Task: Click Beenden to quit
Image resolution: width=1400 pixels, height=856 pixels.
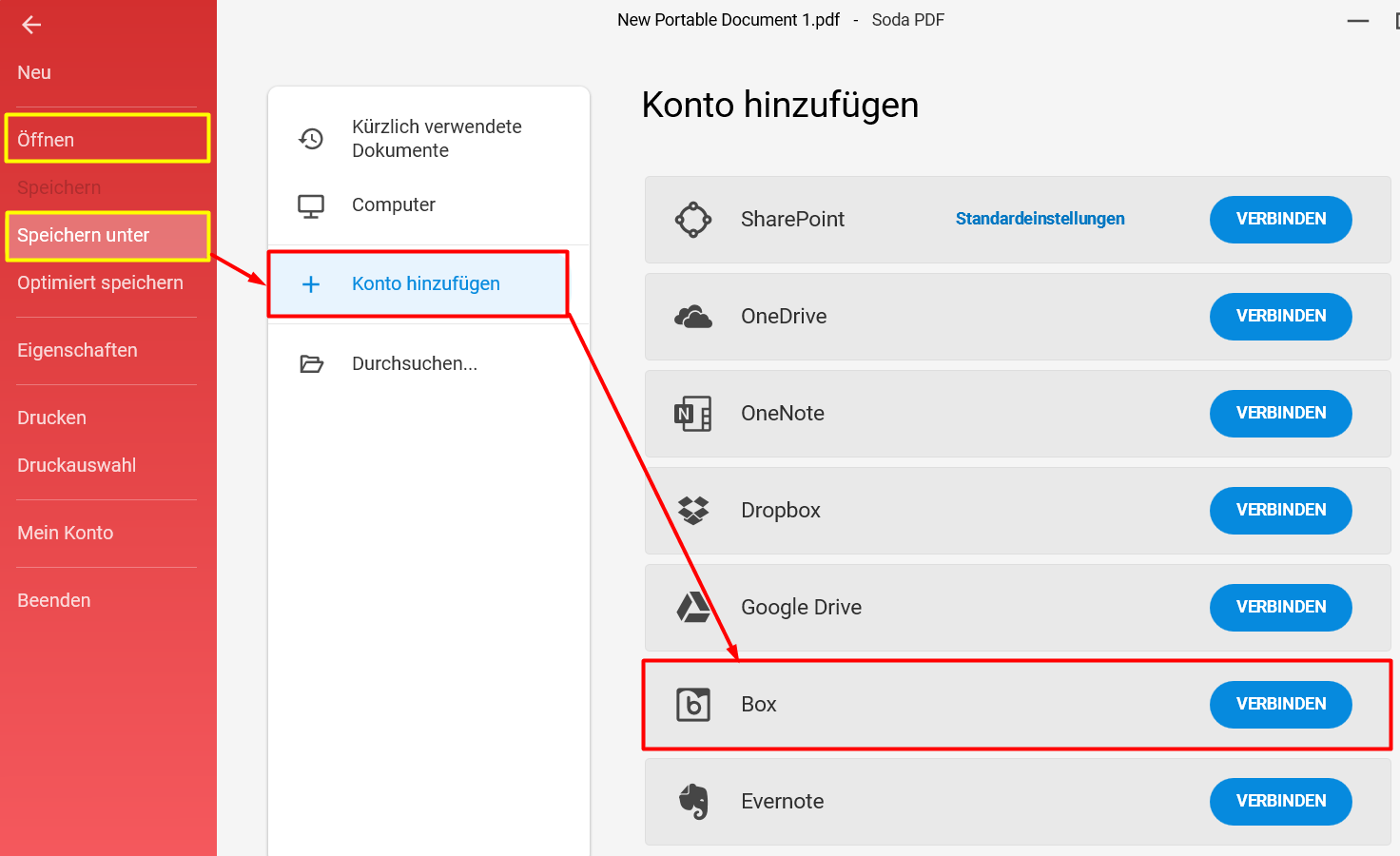Action: pos(53,600)
